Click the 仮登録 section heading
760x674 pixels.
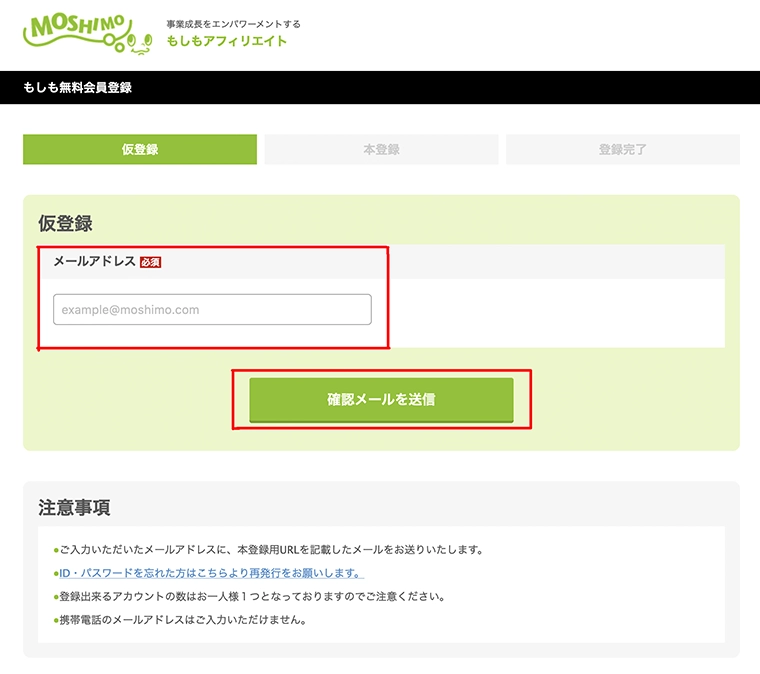(x=65, y=223)
